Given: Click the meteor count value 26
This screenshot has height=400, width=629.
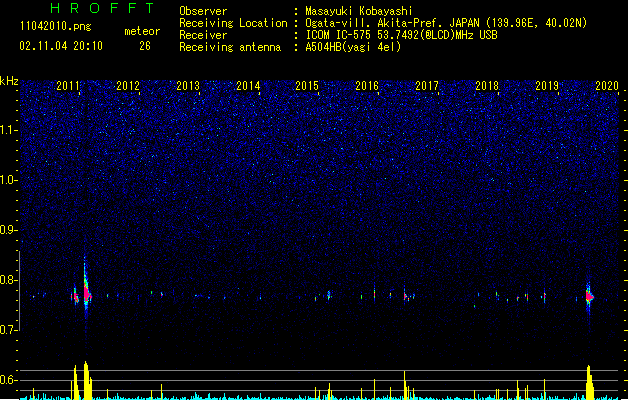Looking at the screenshot, I should tap(145, 46).
